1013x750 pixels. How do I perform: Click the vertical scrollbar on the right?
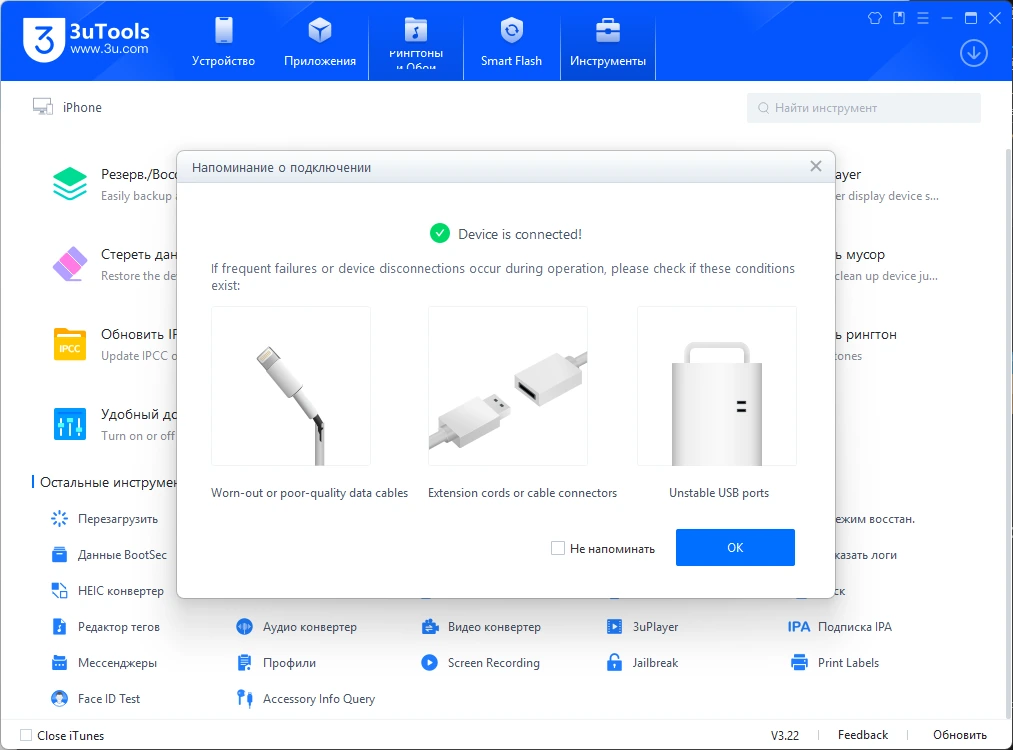click(1009, 433)
